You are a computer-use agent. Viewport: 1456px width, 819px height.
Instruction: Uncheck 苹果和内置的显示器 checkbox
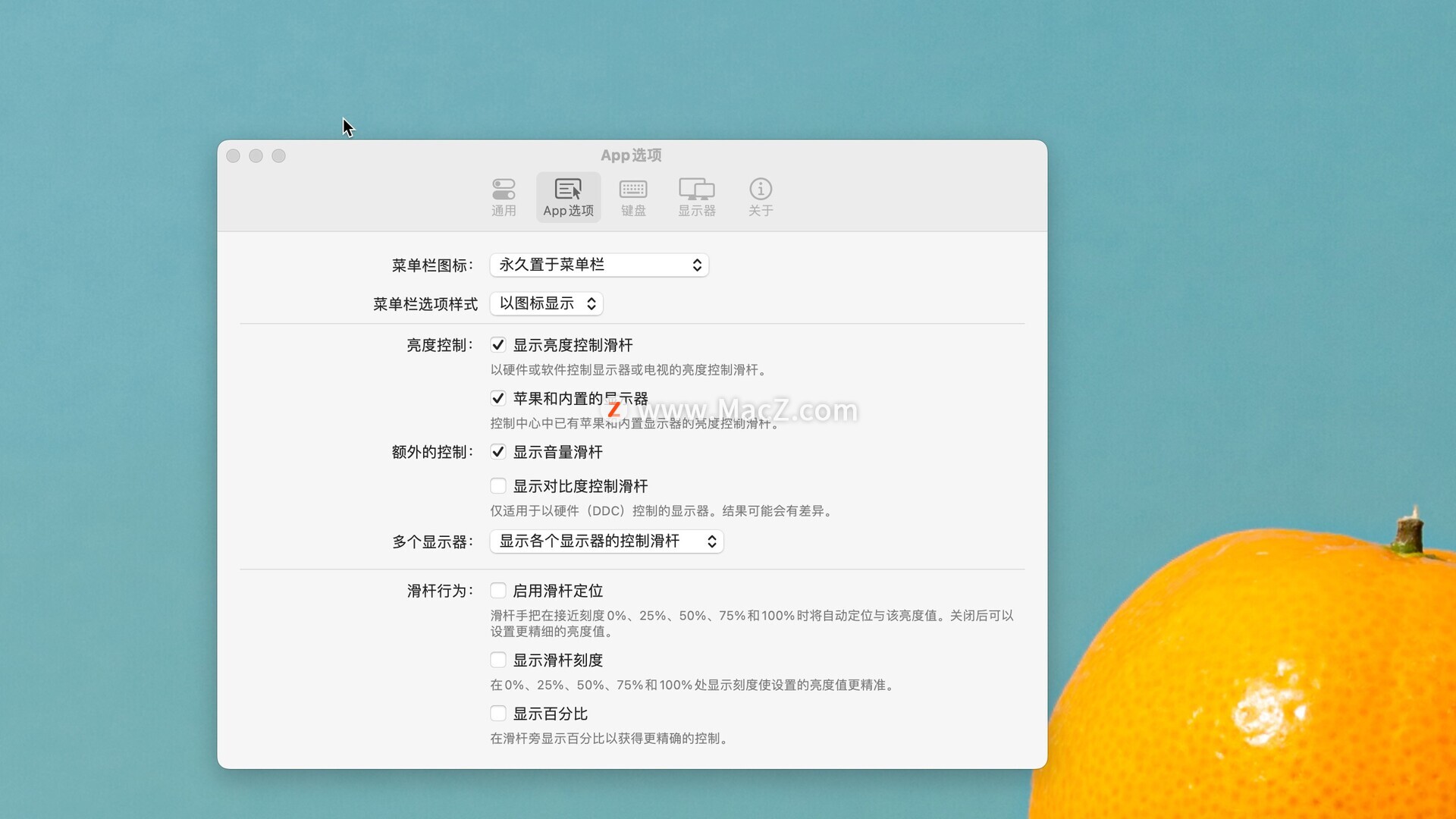(x=498, y=398)
